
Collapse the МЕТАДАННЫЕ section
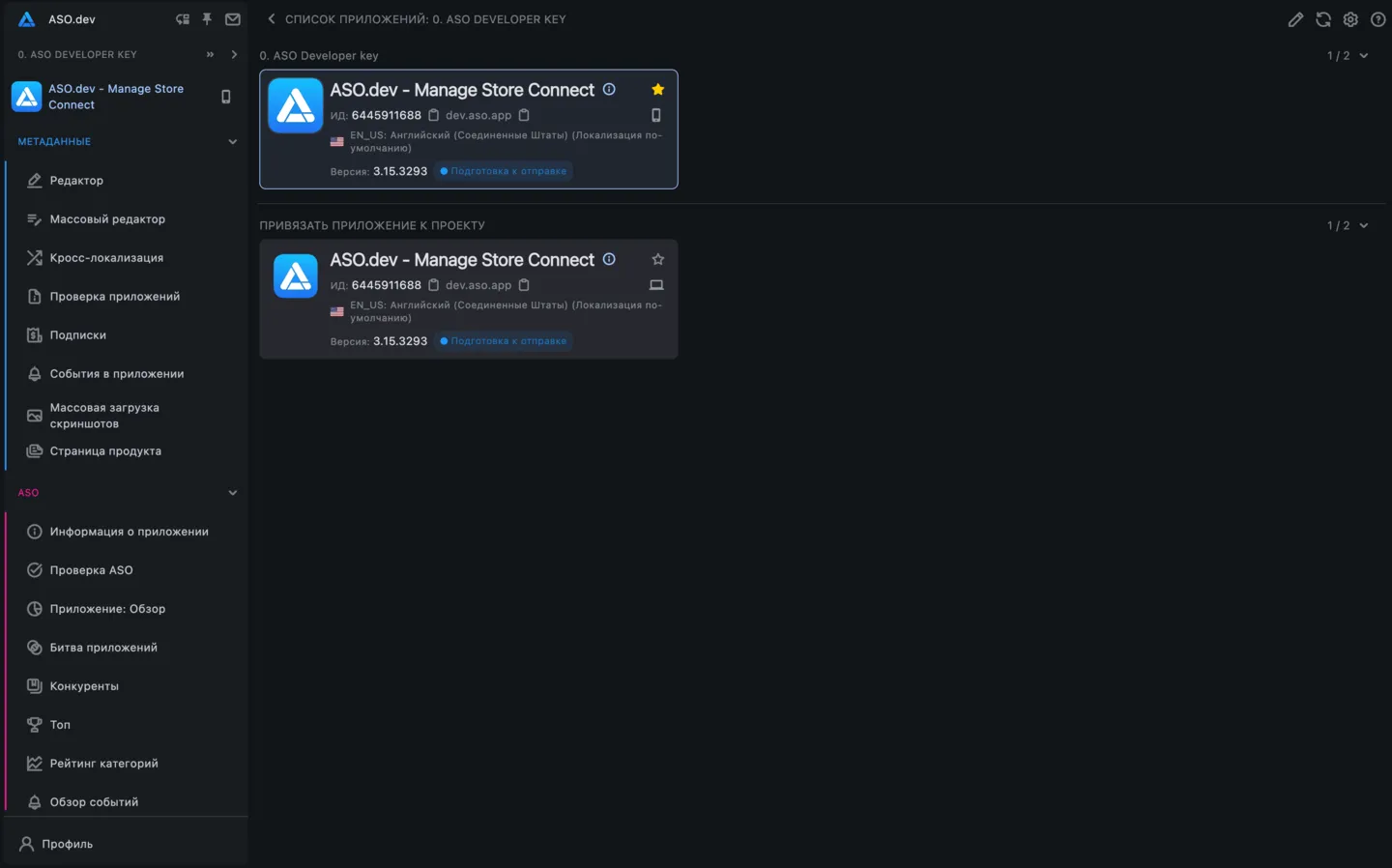pyautogui.click(x=232, y=142)
